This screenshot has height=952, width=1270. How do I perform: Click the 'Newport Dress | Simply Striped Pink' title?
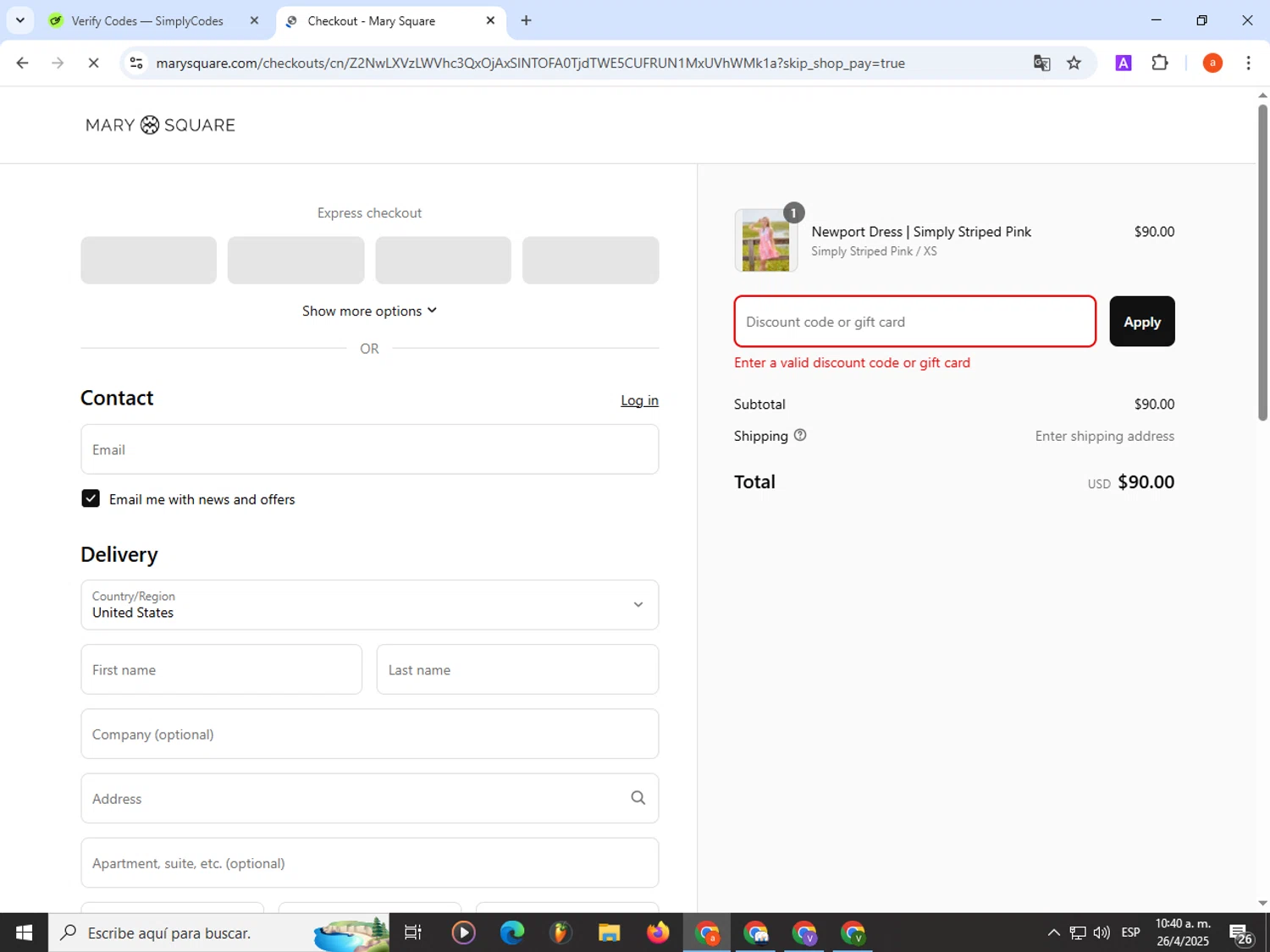921,232
